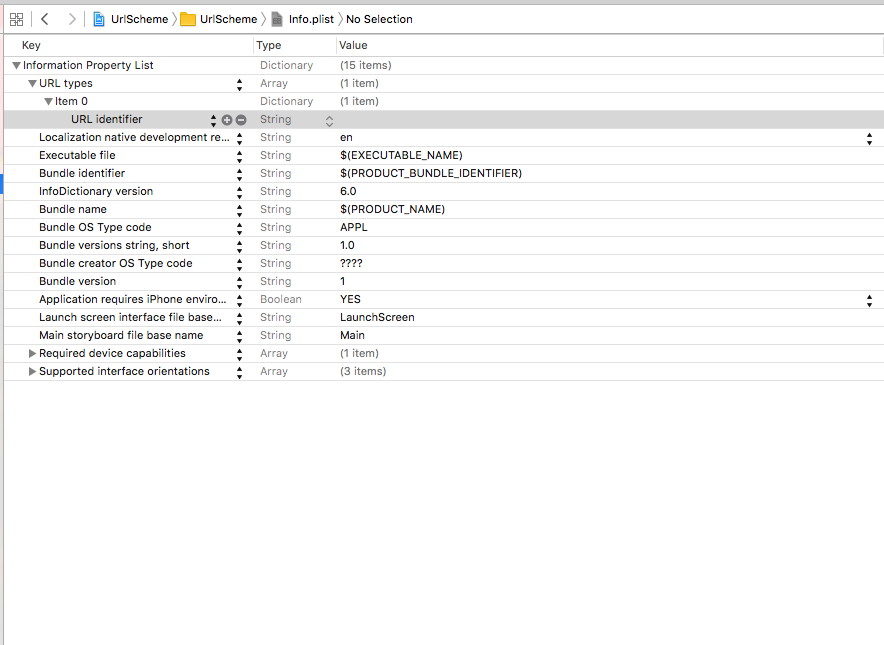Click Array type of URL types row
This screenshot has width=884, height=645.
pos(274,83)
